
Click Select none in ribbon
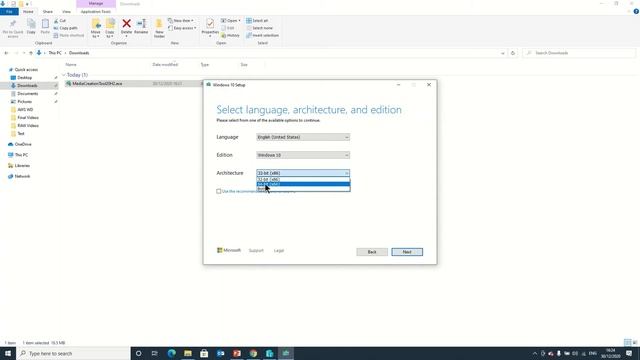[260, 28]
